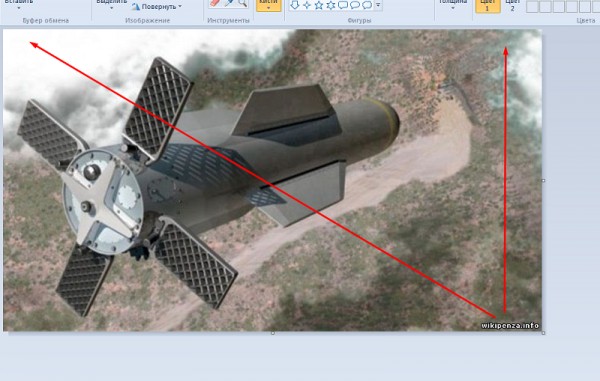
Task: Choose the cloud callout shape
Action: tap(367, 5)
